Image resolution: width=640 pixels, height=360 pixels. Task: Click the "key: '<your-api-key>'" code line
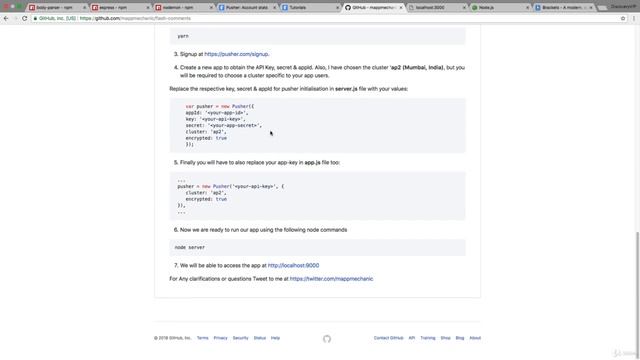point(216,119)
